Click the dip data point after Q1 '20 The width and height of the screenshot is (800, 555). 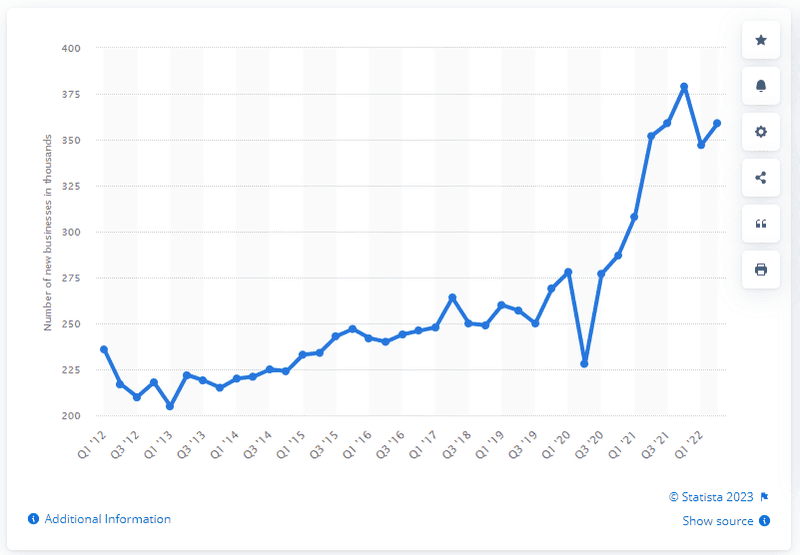tap(585, 364)
